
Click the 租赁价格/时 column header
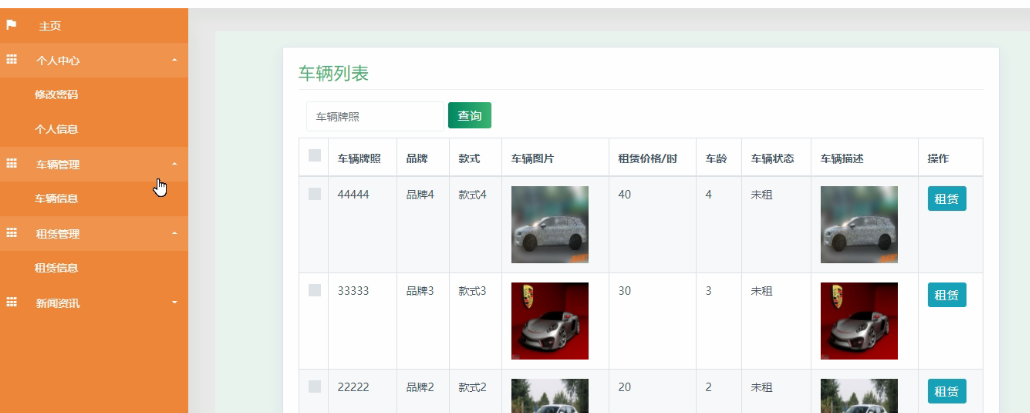click(x=648, y=159)
